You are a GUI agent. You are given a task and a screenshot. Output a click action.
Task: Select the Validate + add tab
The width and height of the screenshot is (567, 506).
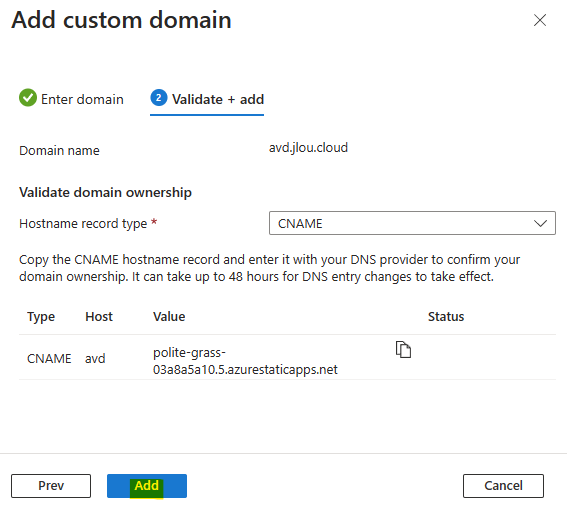coord(207,99)
